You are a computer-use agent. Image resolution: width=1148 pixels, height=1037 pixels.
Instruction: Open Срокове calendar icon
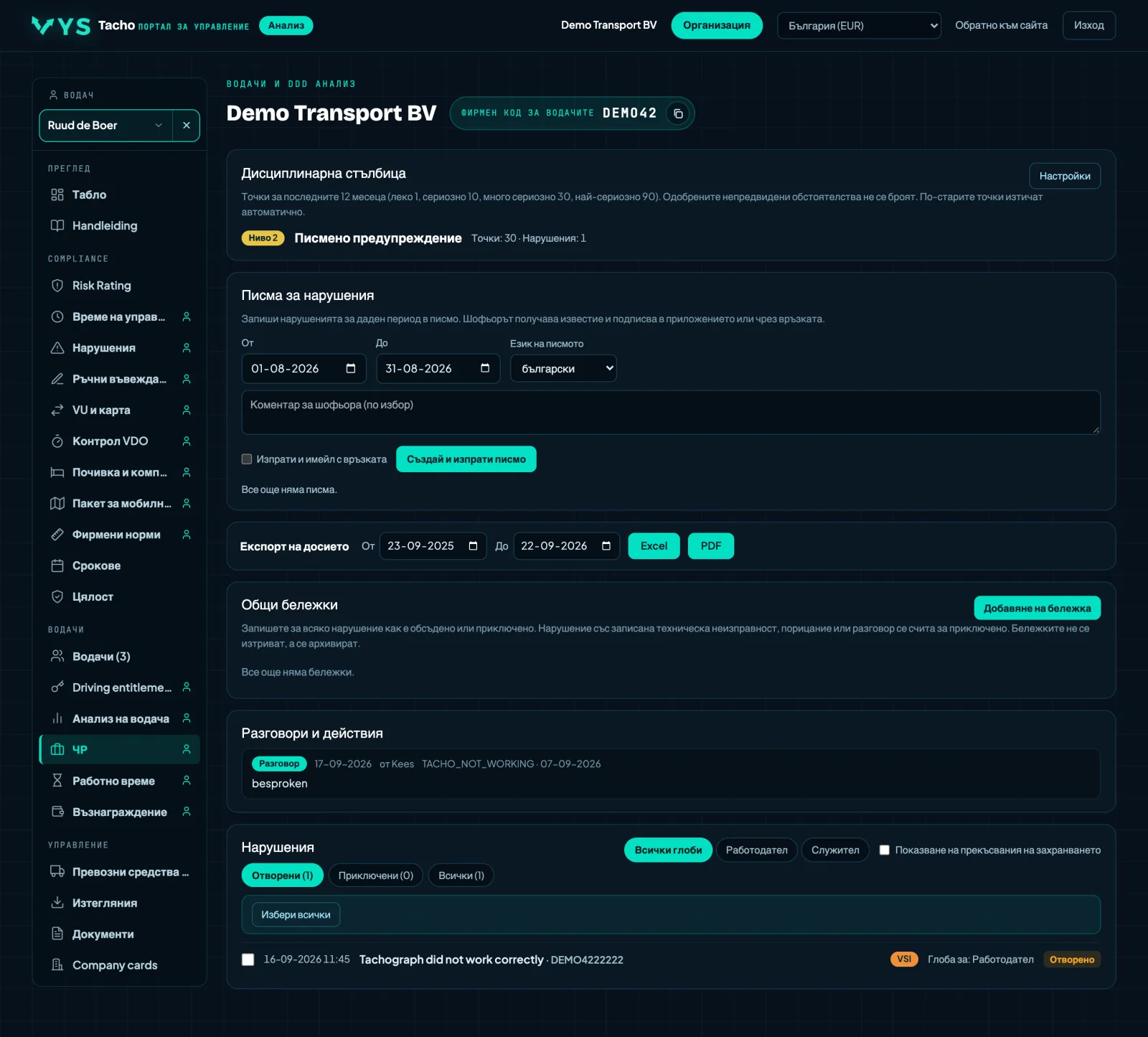(57, 566)
